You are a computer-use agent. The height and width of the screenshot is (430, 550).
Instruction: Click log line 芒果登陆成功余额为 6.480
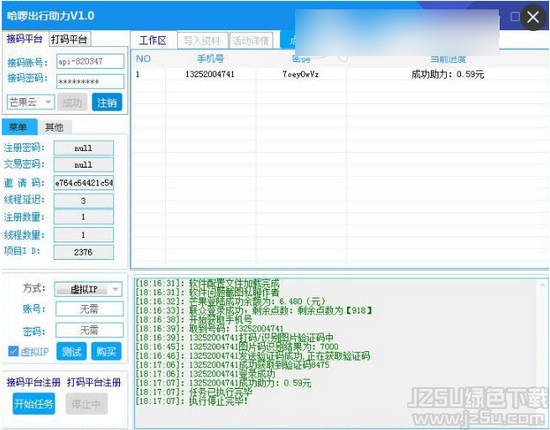[230, 301]
